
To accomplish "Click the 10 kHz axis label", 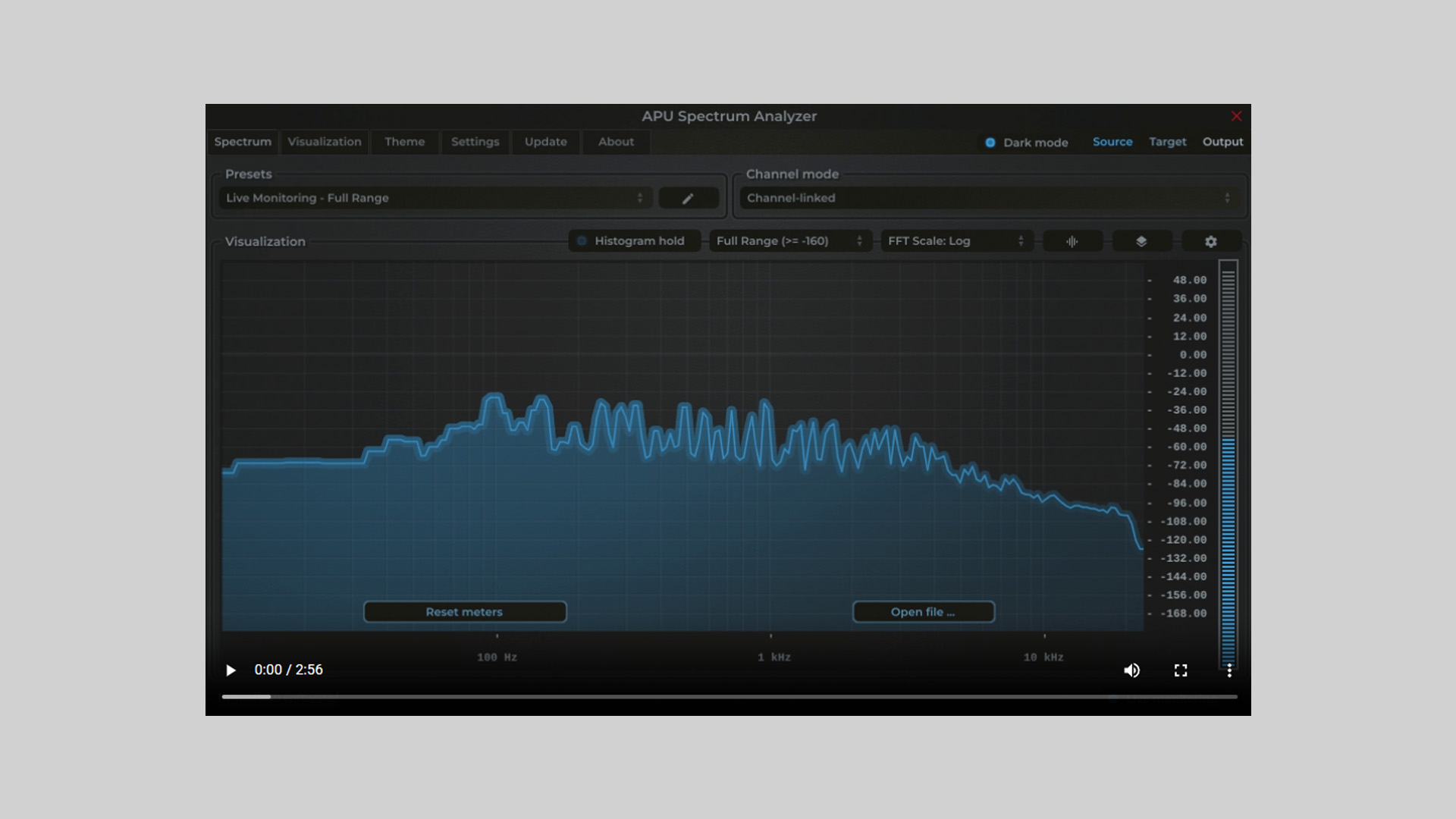I will coord(1043,657).
